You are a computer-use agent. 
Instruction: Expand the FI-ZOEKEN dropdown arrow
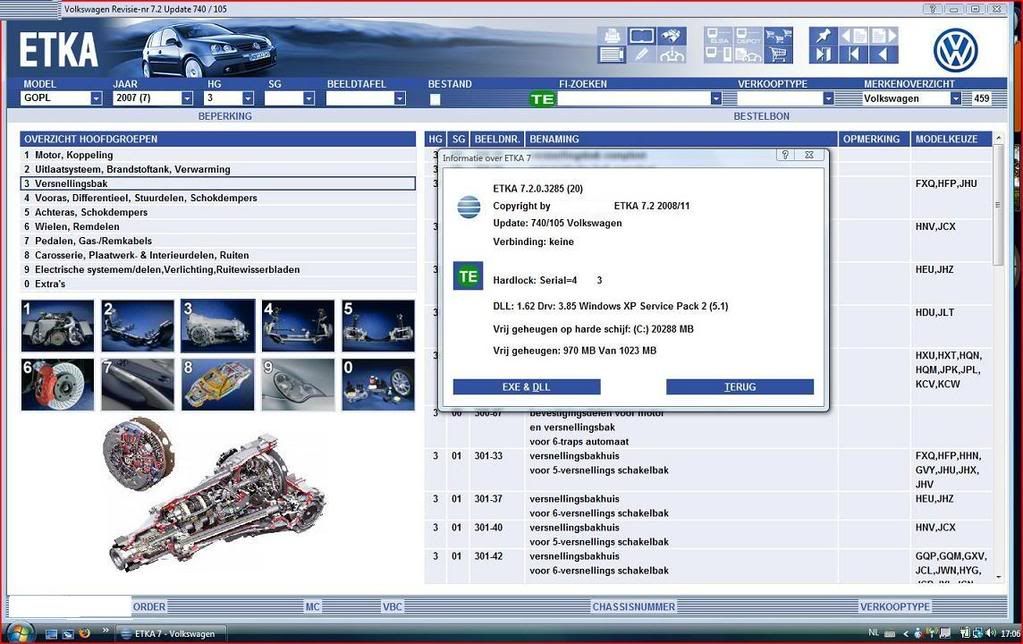pos(716,99)
